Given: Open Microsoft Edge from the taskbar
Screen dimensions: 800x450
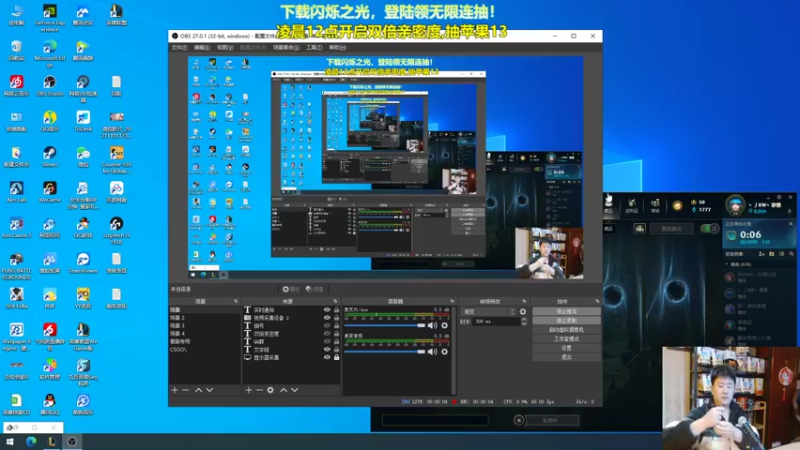Looking at the screenshot, I should tap(31, 441).
